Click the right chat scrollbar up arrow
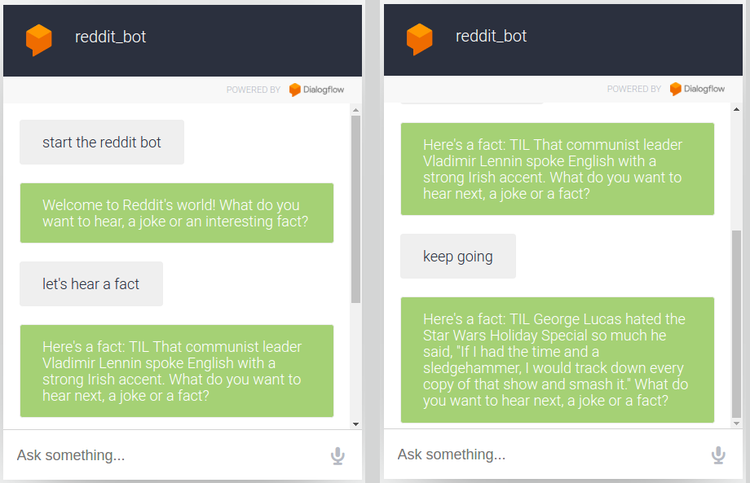 click(x=737, y=110)
